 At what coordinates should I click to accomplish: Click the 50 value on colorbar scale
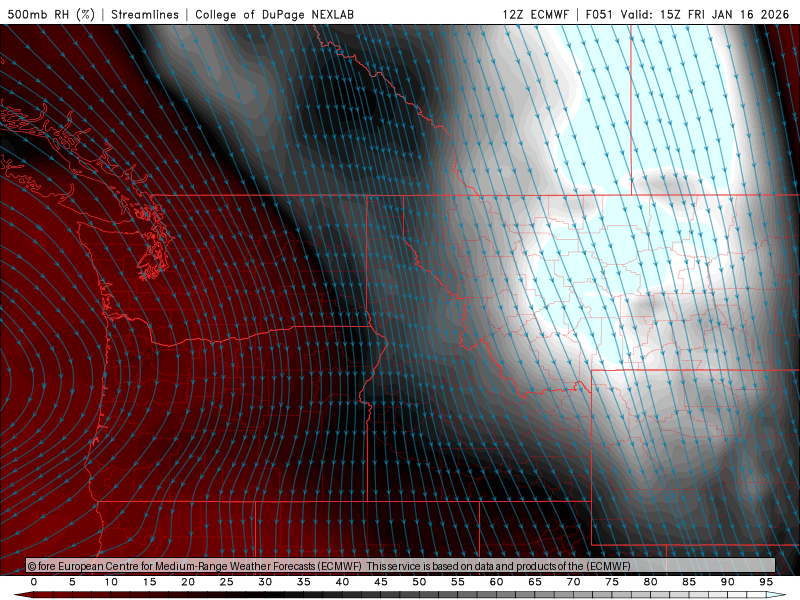pyautogui.click(x=419, y=582)
